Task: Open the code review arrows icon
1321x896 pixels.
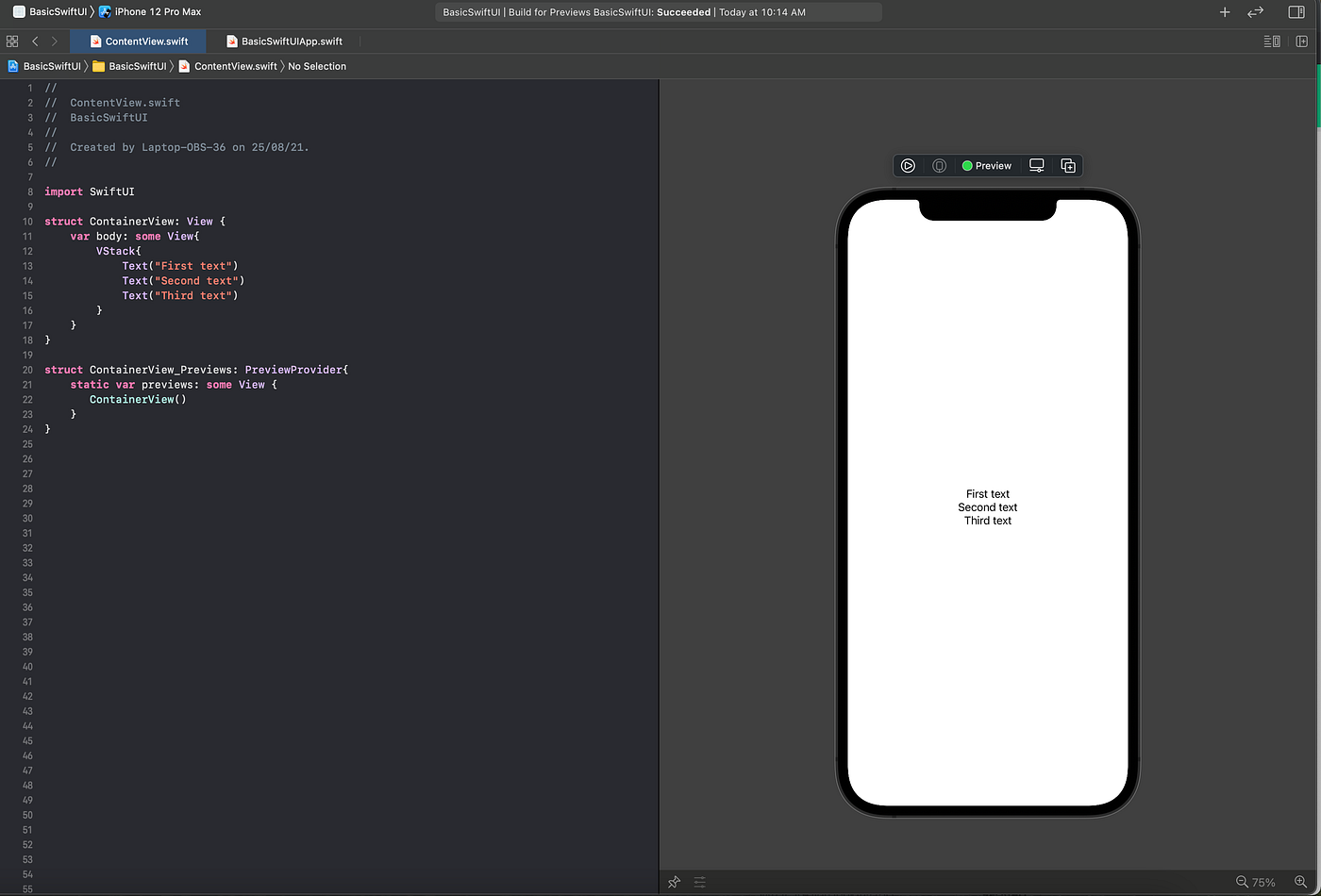Action: tap(1255, 12)
